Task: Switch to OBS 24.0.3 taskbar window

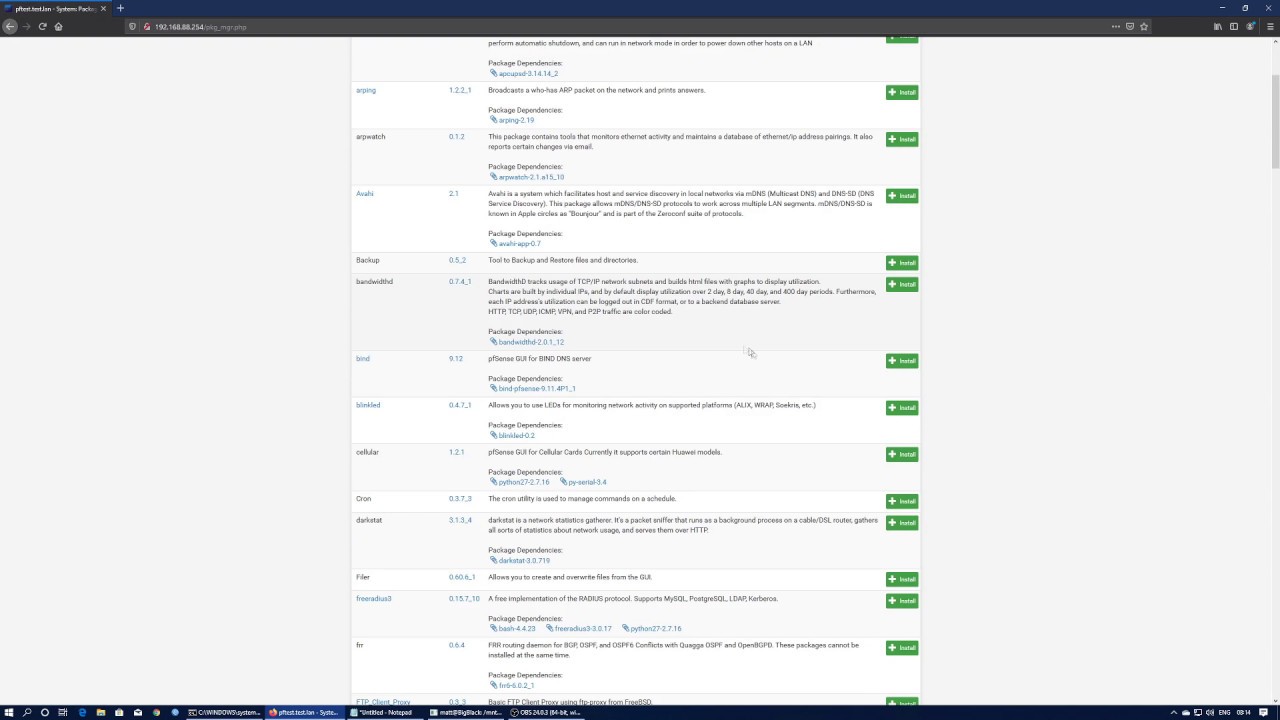Action: pyautogui.click(x=548, y=712)
